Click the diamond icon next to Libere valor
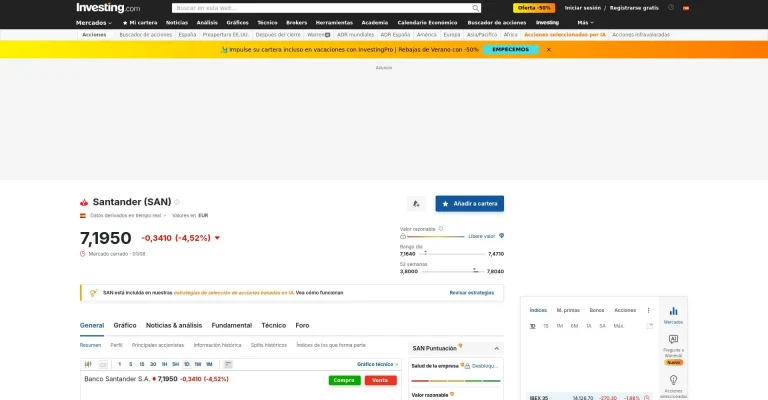The width and height of the screenshot is (768, 400). point(501,236)
